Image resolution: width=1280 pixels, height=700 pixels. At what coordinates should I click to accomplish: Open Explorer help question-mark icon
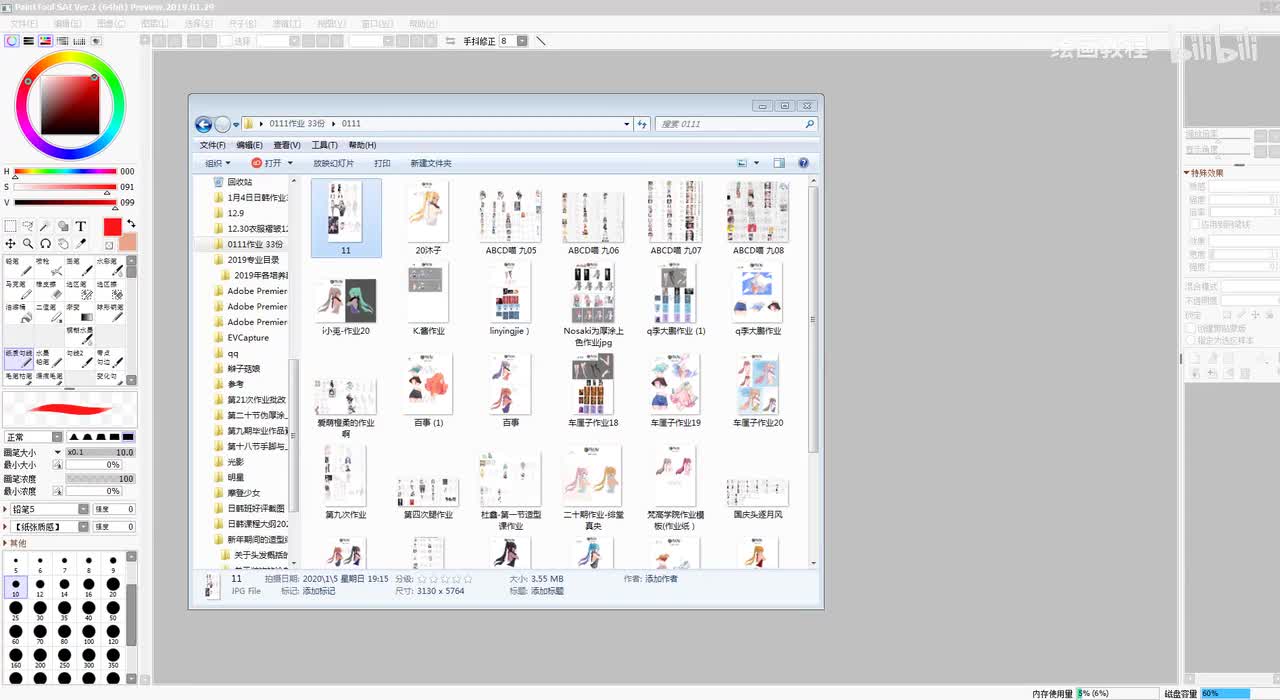click(x=803, y=163)
